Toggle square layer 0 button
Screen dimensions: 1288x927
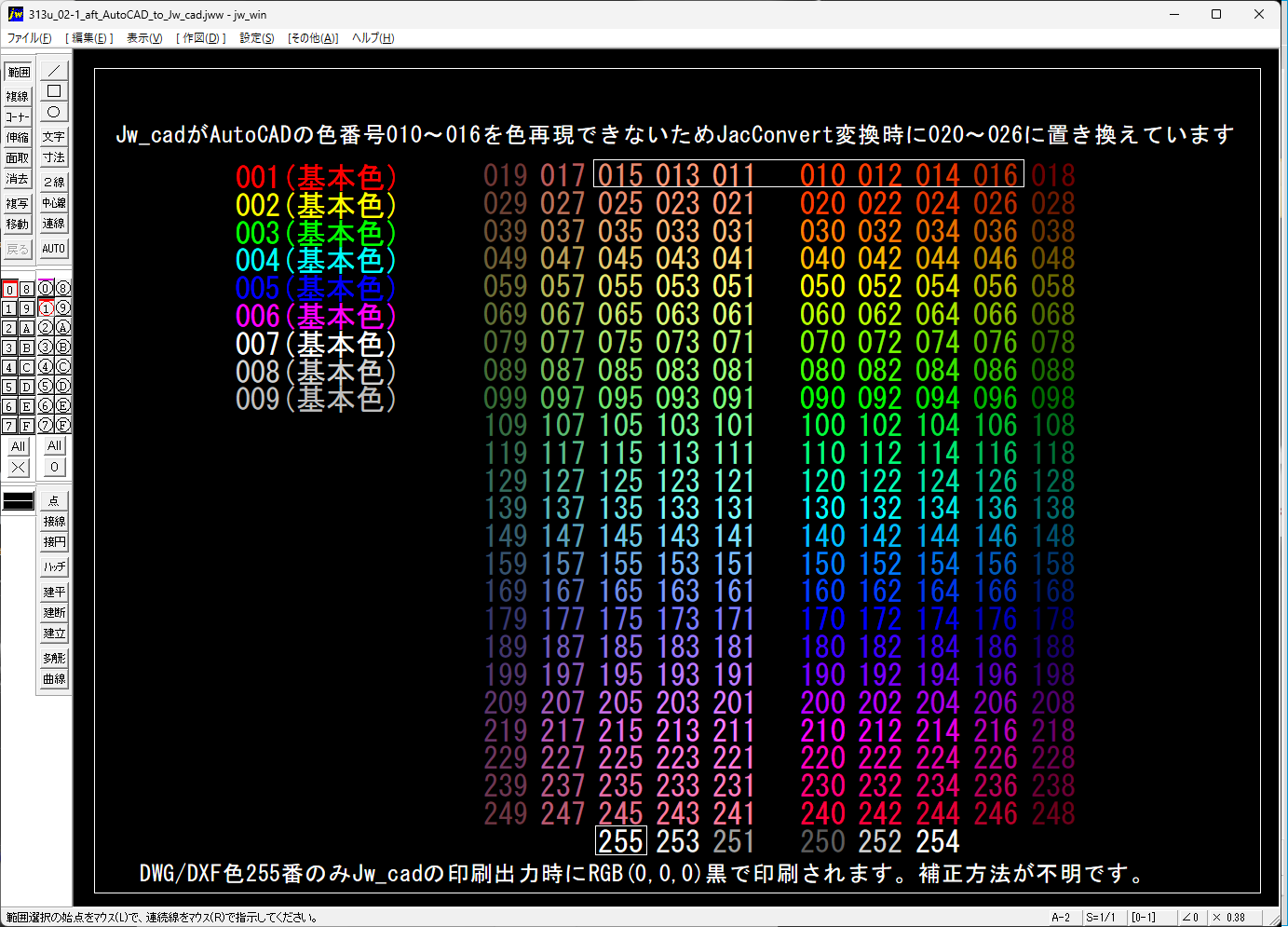tap(9, 289)
